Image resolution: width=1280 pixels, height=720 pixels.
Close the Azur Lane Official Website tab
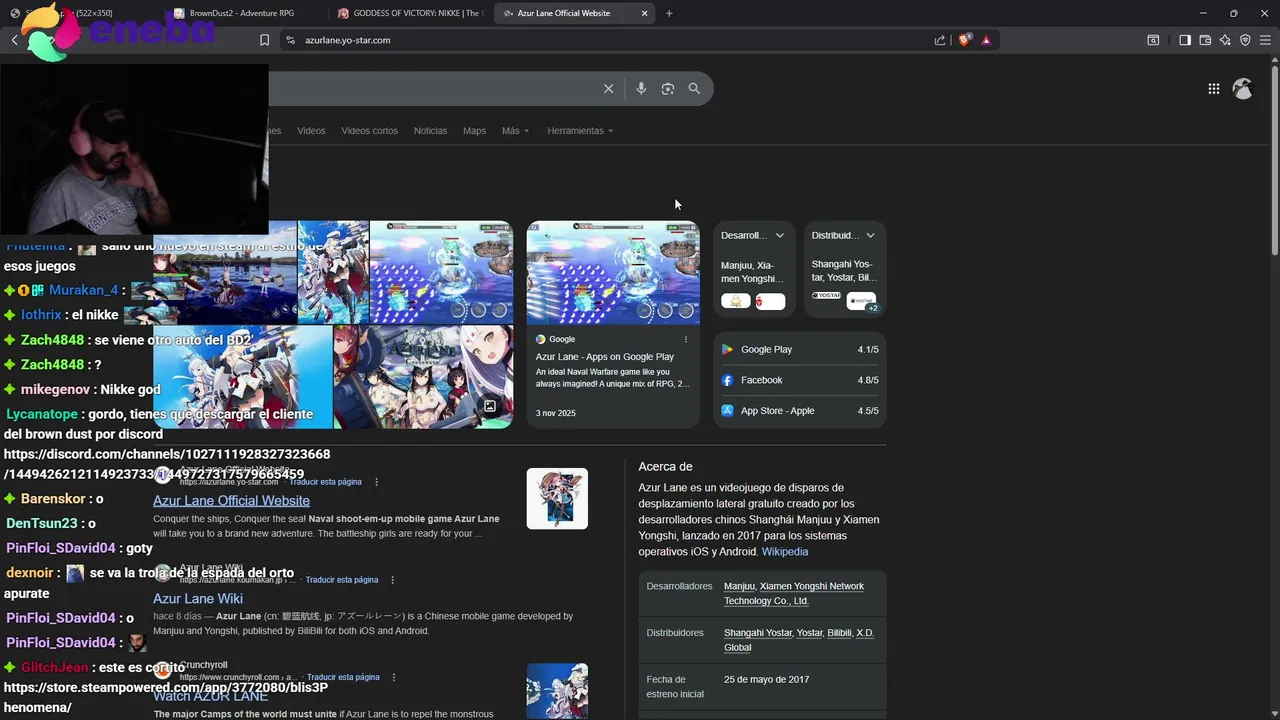644,13
